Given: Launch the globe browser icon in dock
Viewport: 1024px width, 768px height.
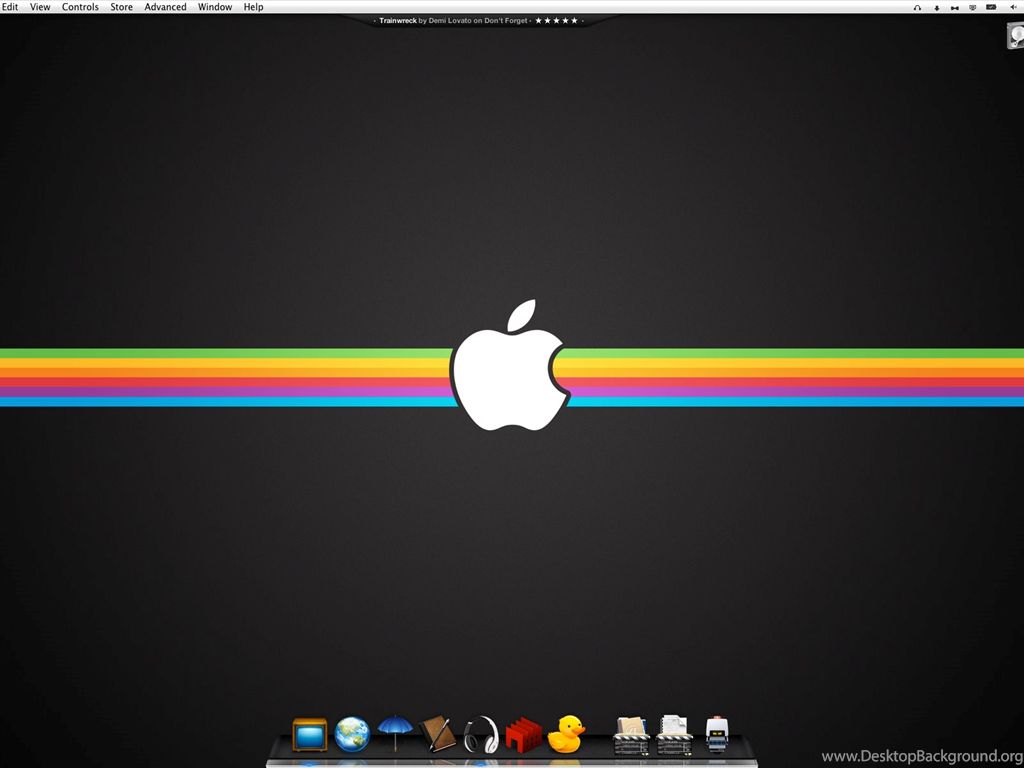Looking at the screenshot, I should [352, 734].
